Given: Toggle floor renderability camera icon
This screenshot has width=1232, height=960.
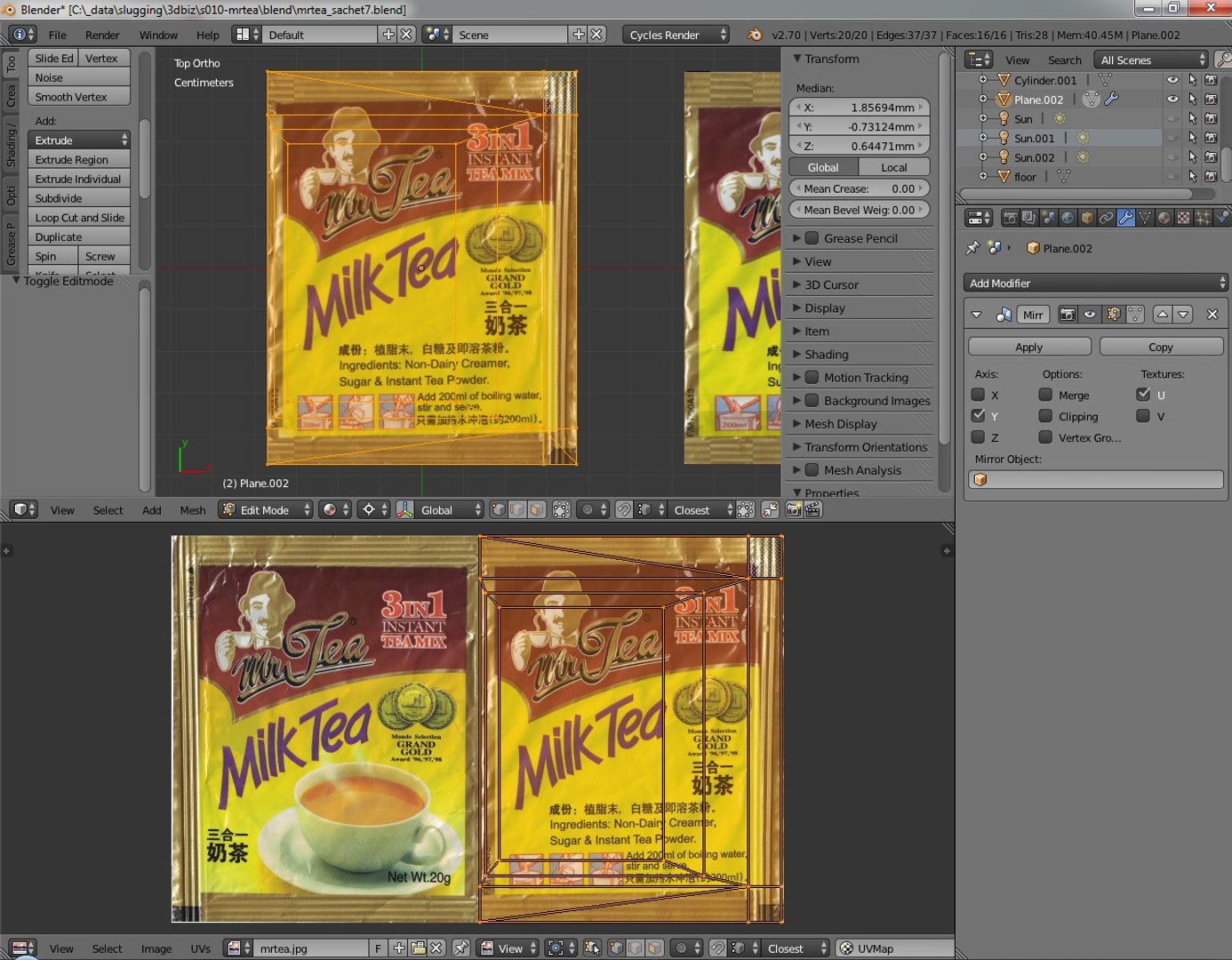Looking at the screenshot, I should (x=1211, y=177).
